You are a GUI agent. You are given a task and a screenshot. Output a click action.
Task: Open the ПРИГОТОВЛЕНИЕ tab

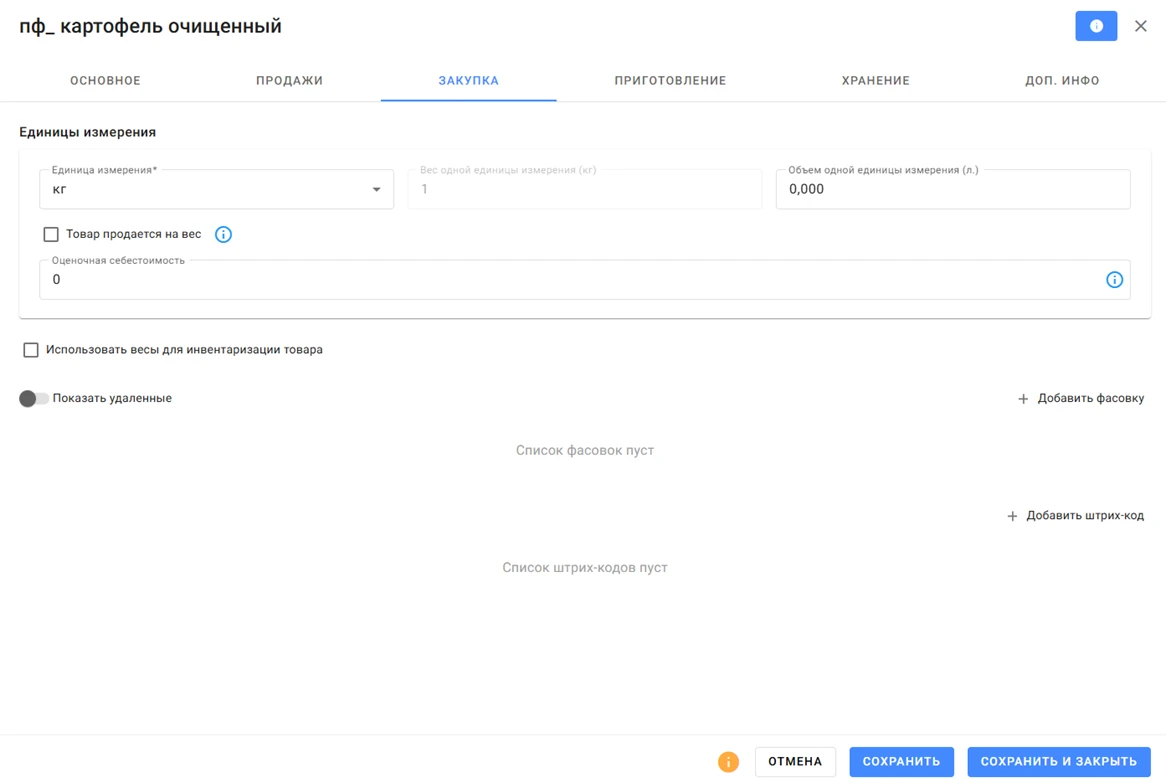tap(670, 80)
